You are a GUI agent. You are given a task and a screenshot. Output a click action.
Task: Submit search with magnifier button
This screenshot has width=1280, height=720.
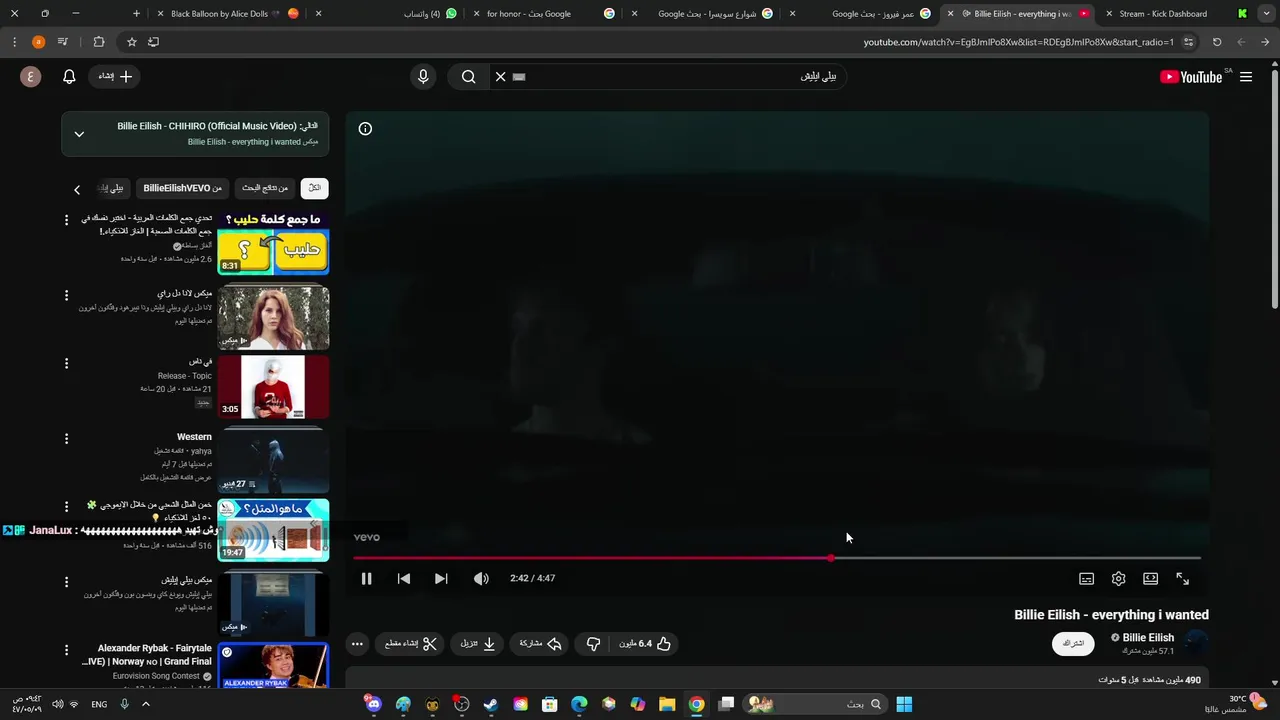pyautogui.click(x=468, y=77)
